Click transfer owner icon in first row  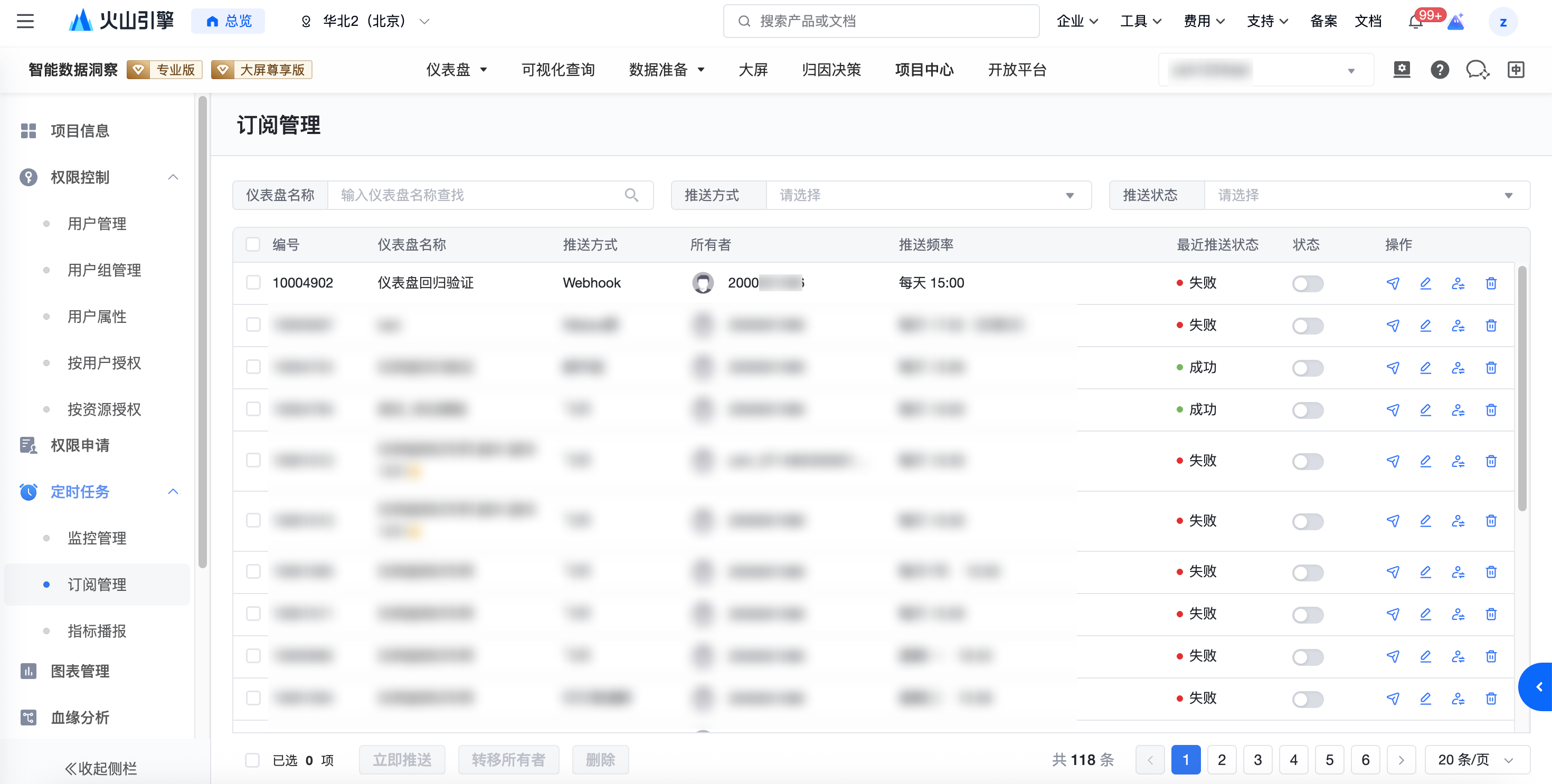click(x=1458, y=283)
